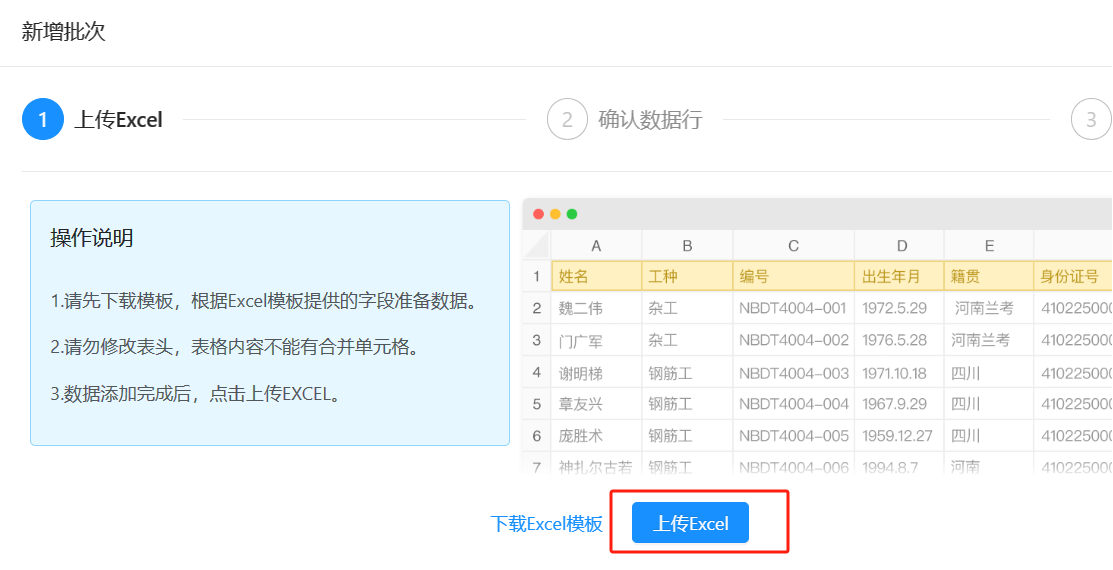The height and width of the screenshot is (570, 1113).
Task: Click row number 5 in preview
Action: coord(537,405)
